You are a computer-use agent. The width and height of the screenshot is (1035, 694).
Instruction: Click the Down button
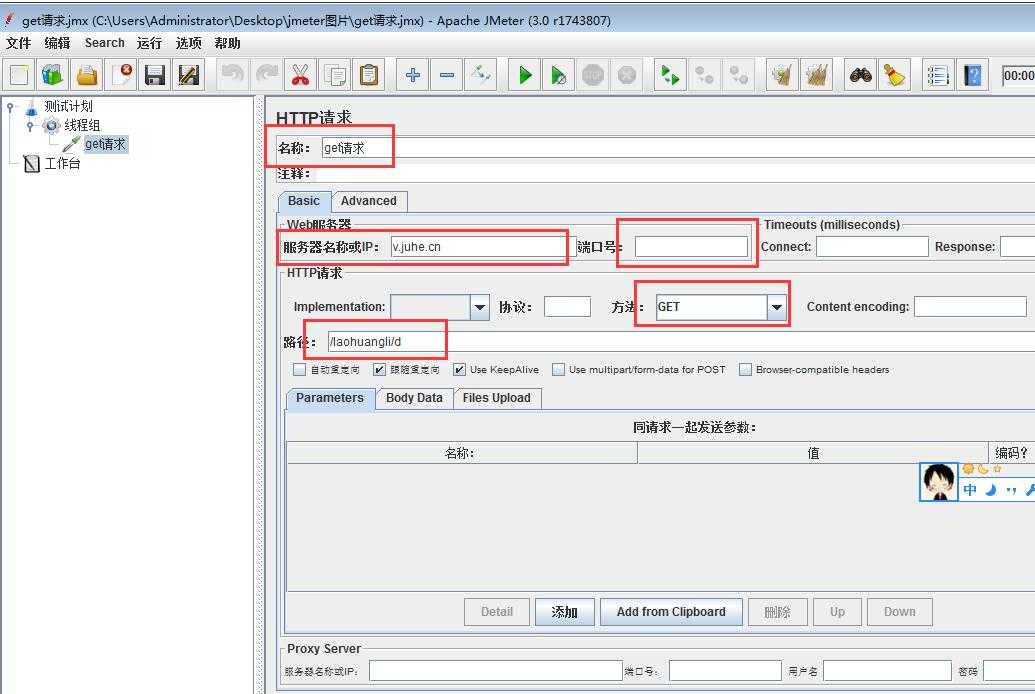900,612
